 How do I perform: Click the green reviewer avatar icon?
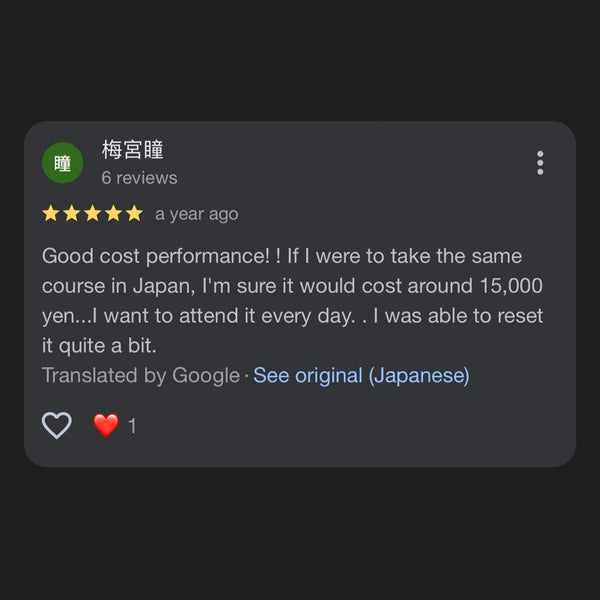click(x=62, y=163)
